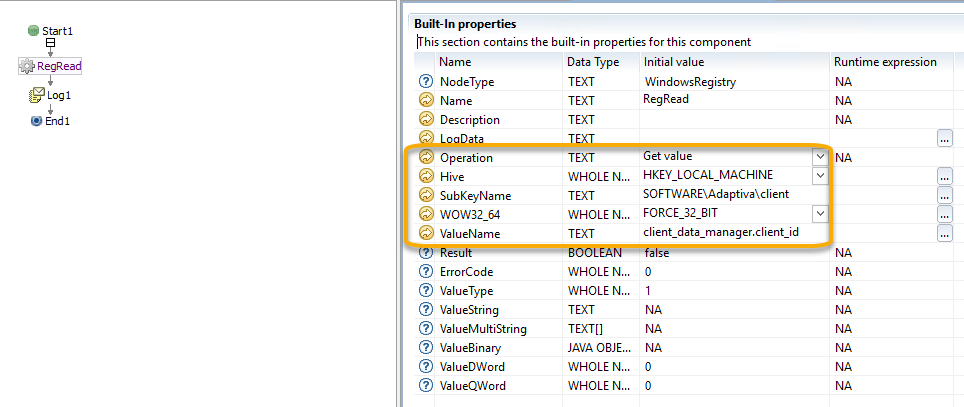Click the SubKeyName initial value field

pos(735,195)
